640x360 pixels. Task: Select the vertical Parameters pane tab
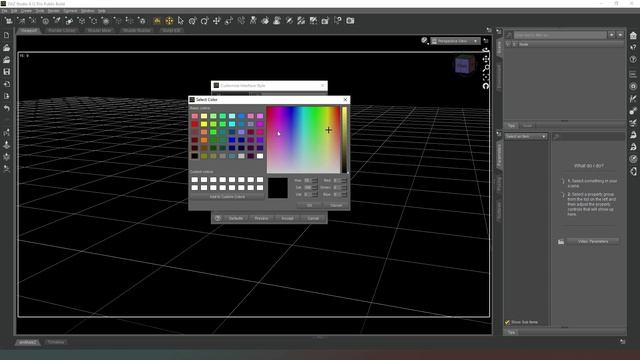(499, 155)
